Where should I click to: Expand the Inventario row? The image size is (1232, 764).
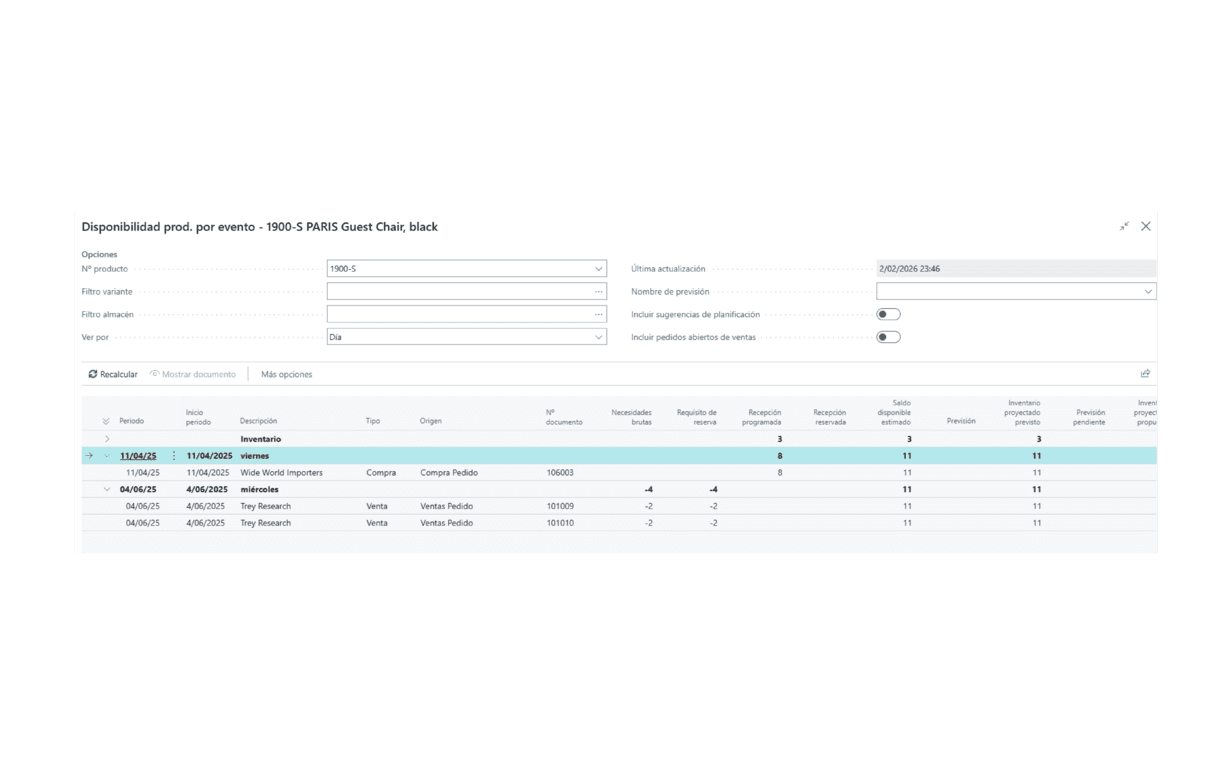tap(107, 439)
